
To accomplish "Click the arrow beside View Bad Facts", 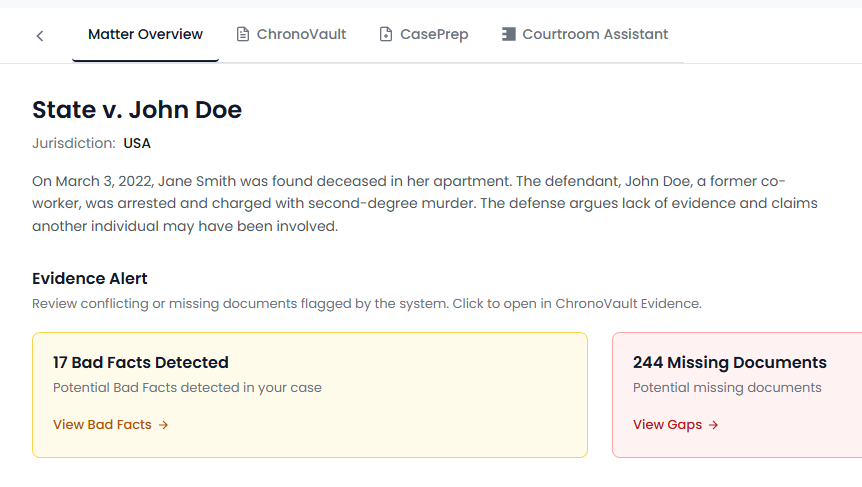I will (164, 425).
